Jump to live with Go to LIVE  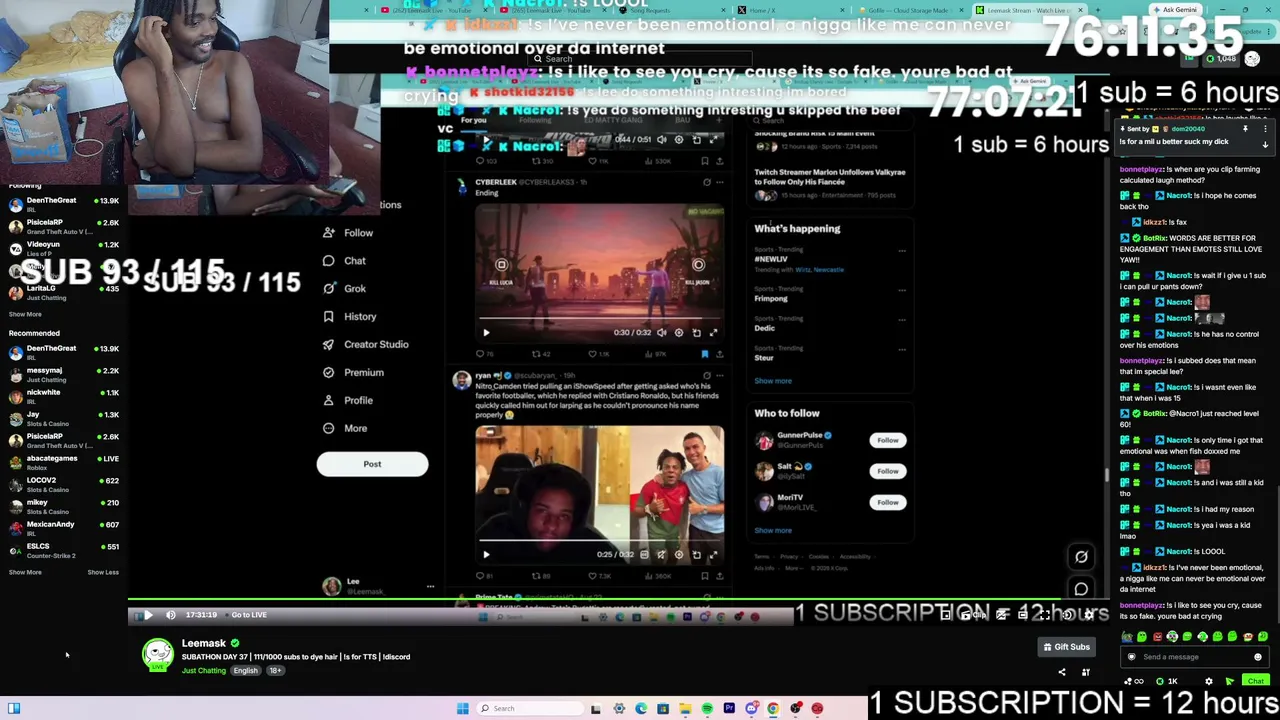249,615
